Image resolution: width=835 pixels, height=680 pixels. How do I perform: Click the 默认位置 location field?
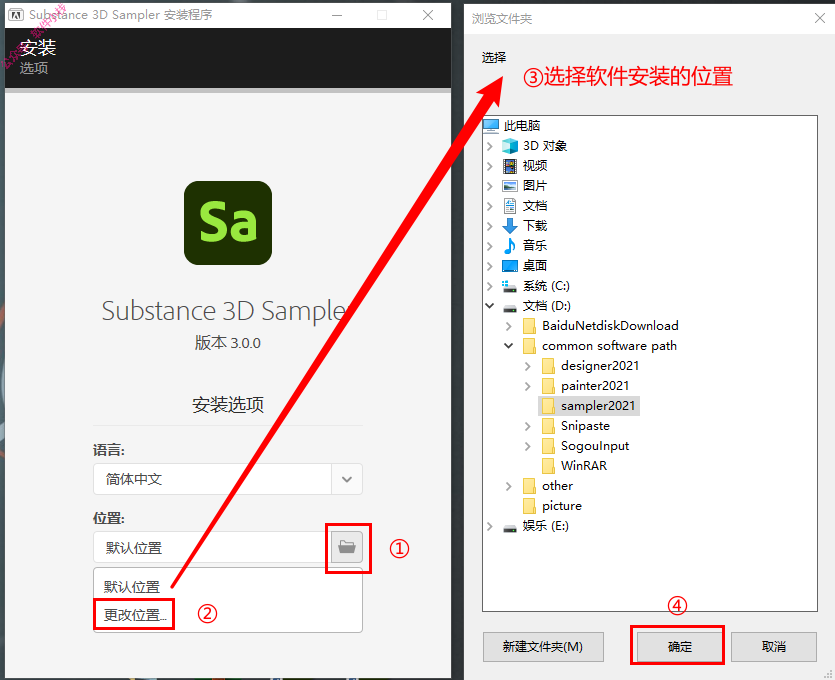(x=212, y=547)
